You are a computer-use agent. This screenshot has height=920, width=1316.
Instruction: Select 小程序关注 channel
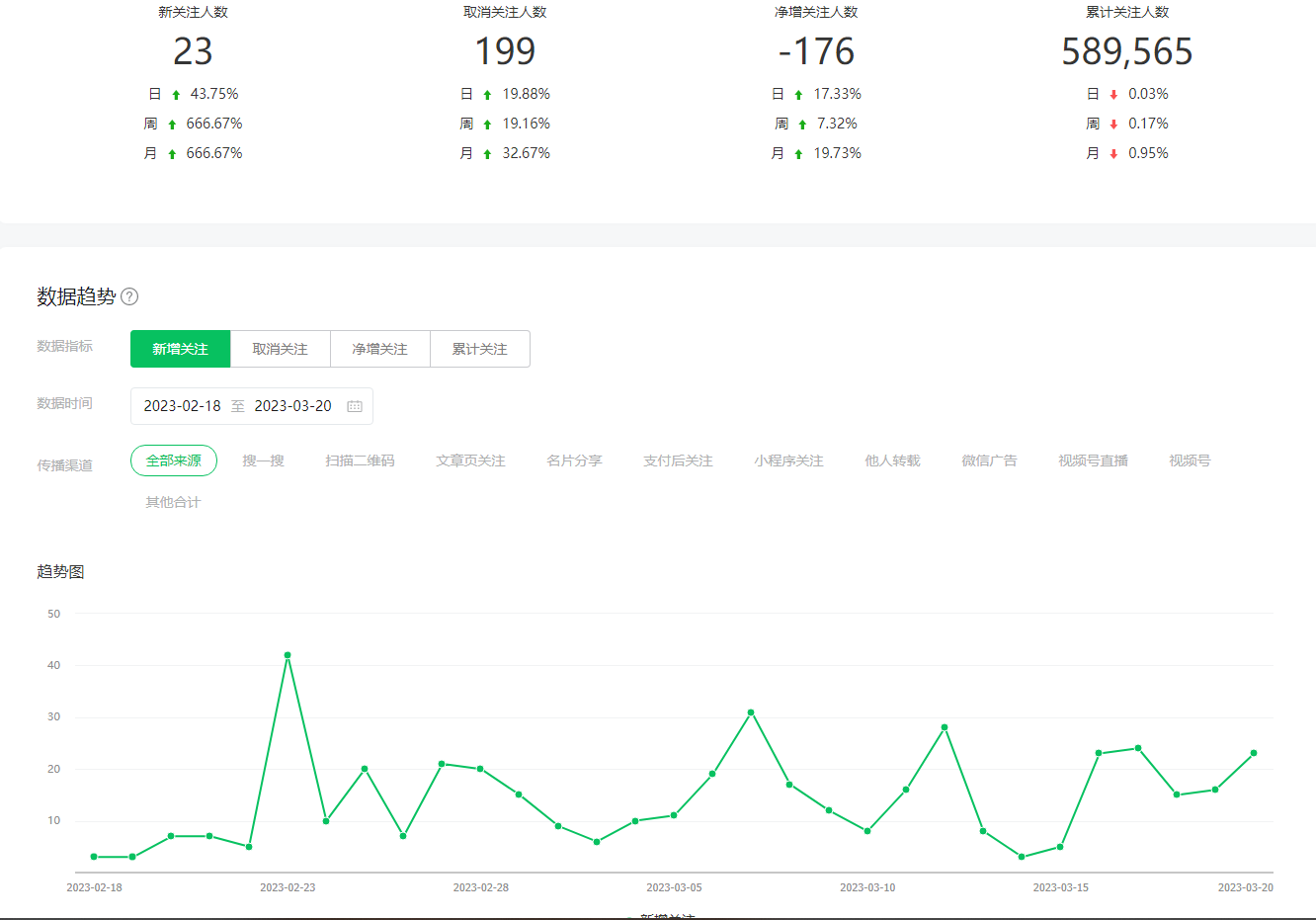[x=788, y=460]
